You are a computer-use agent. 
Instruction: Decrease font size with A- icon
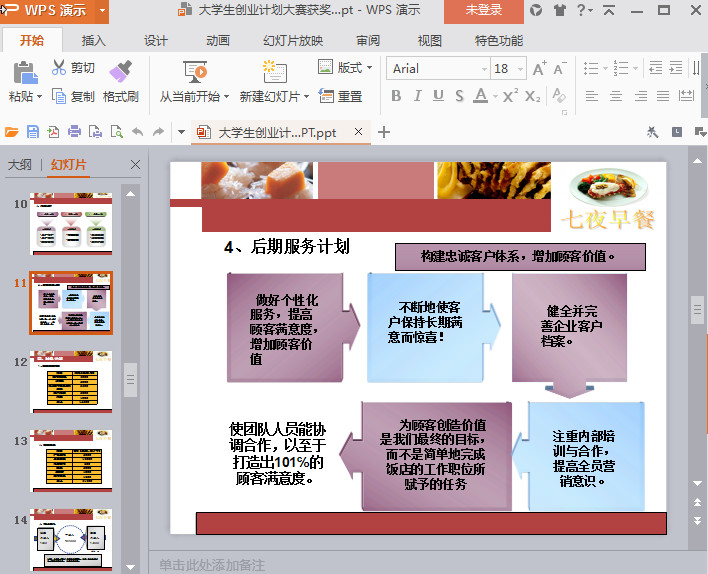560,68
